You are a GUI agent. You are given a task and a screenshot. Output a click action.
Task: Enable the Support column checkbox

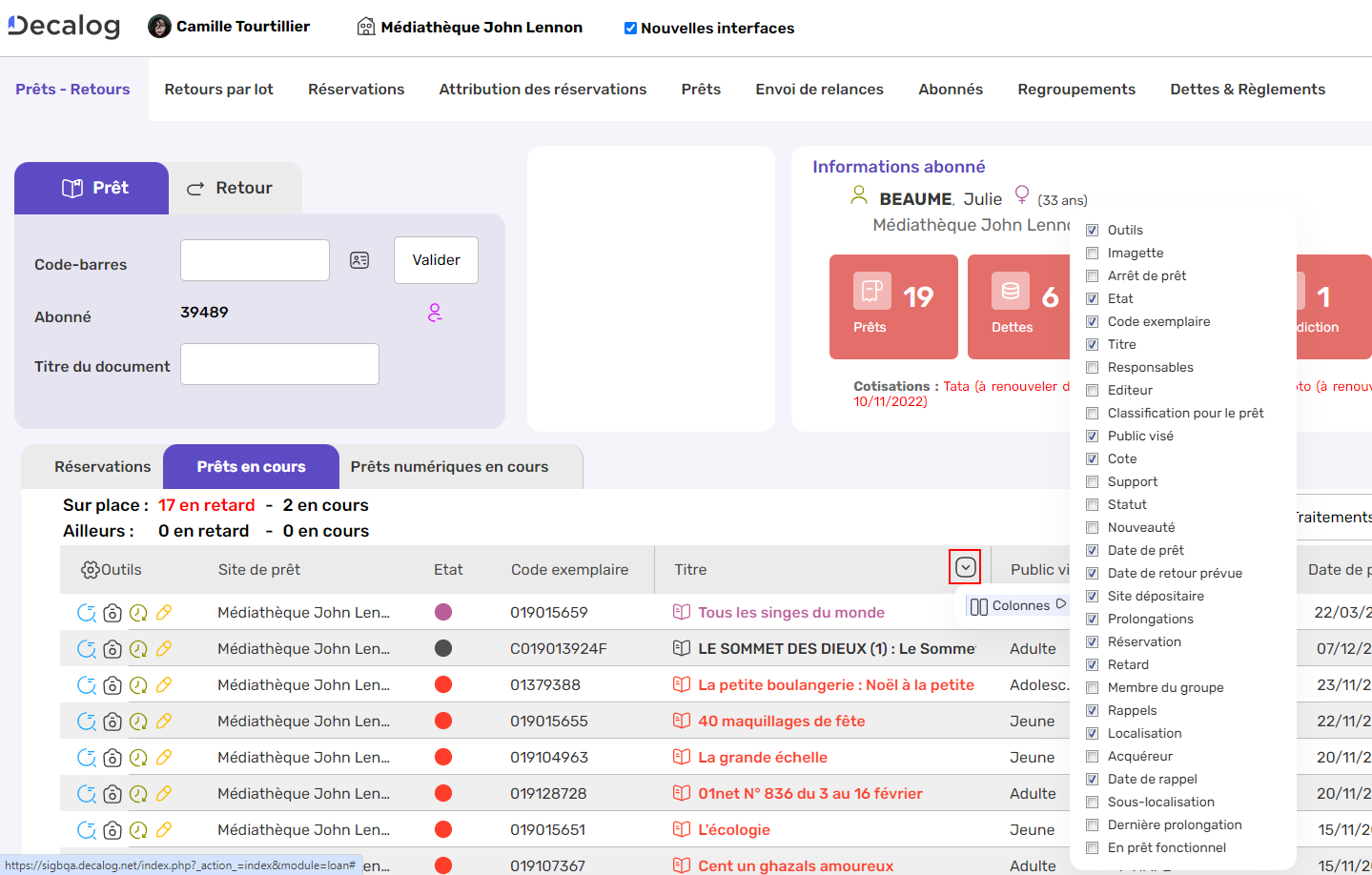pos(1092,481)
